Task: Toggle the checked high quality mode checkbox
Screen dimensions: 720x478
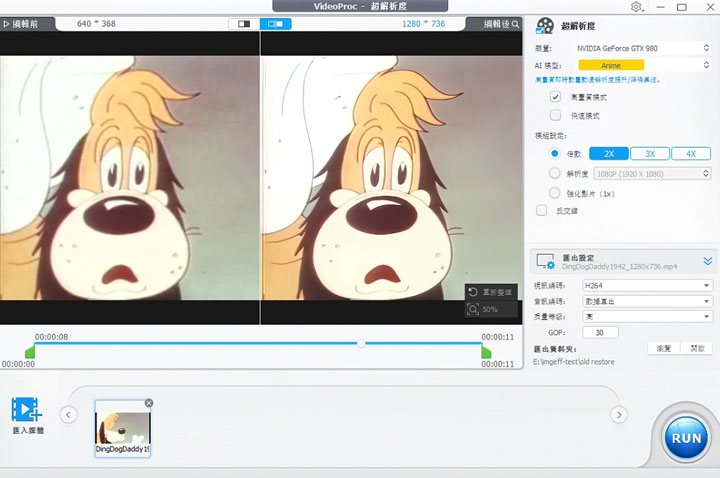Action: pos(555,97)
